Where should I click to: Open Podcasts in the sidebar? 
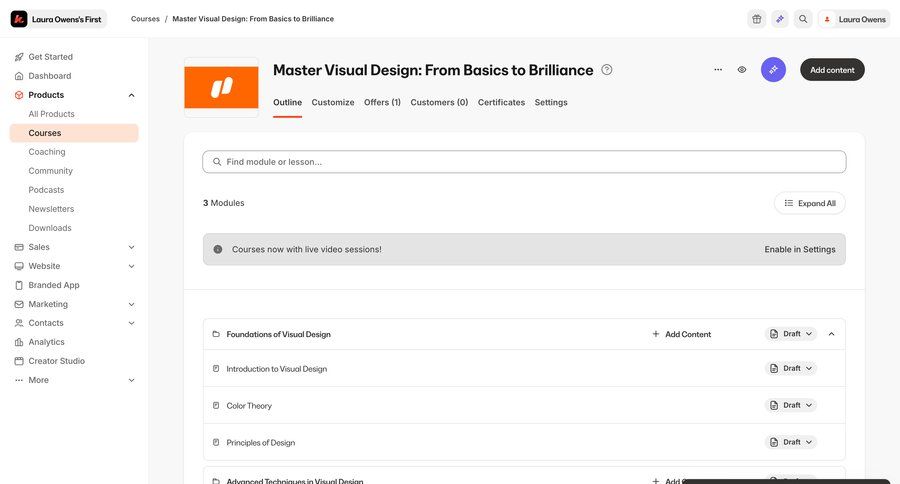(46, 189)
